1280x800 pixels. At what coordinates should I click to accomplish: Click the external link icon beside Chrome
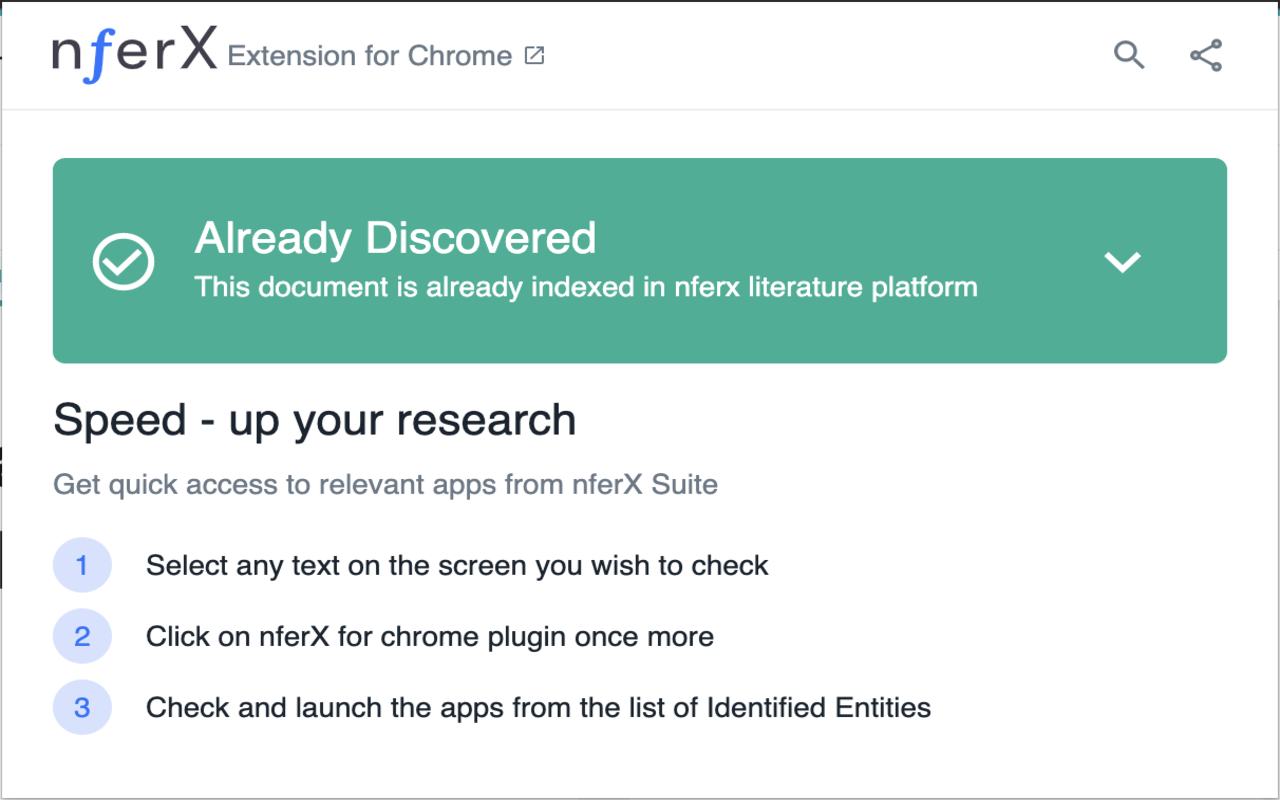[x=535, y=56]
